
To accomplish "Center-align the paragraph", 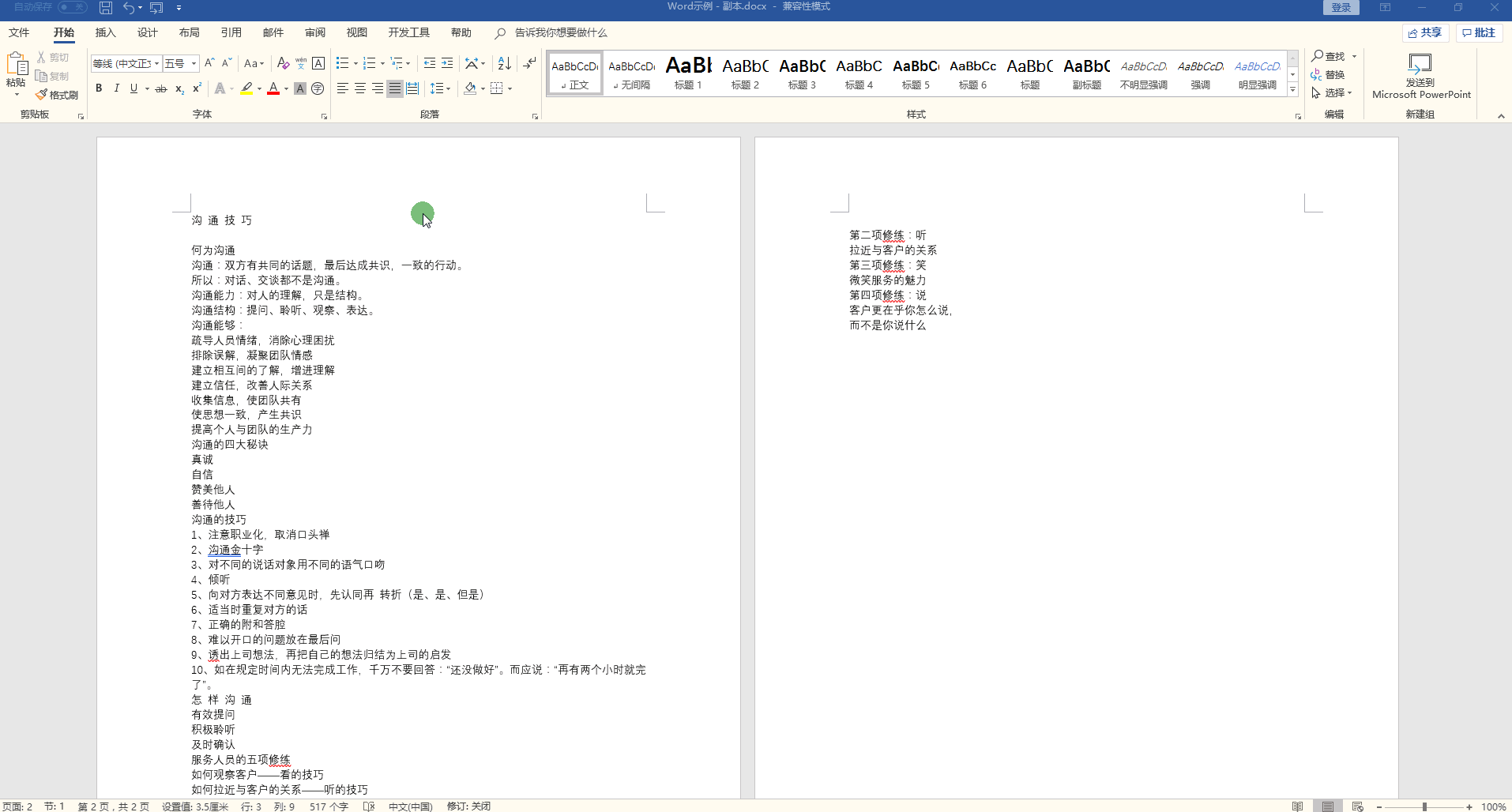I will point(360,88).
